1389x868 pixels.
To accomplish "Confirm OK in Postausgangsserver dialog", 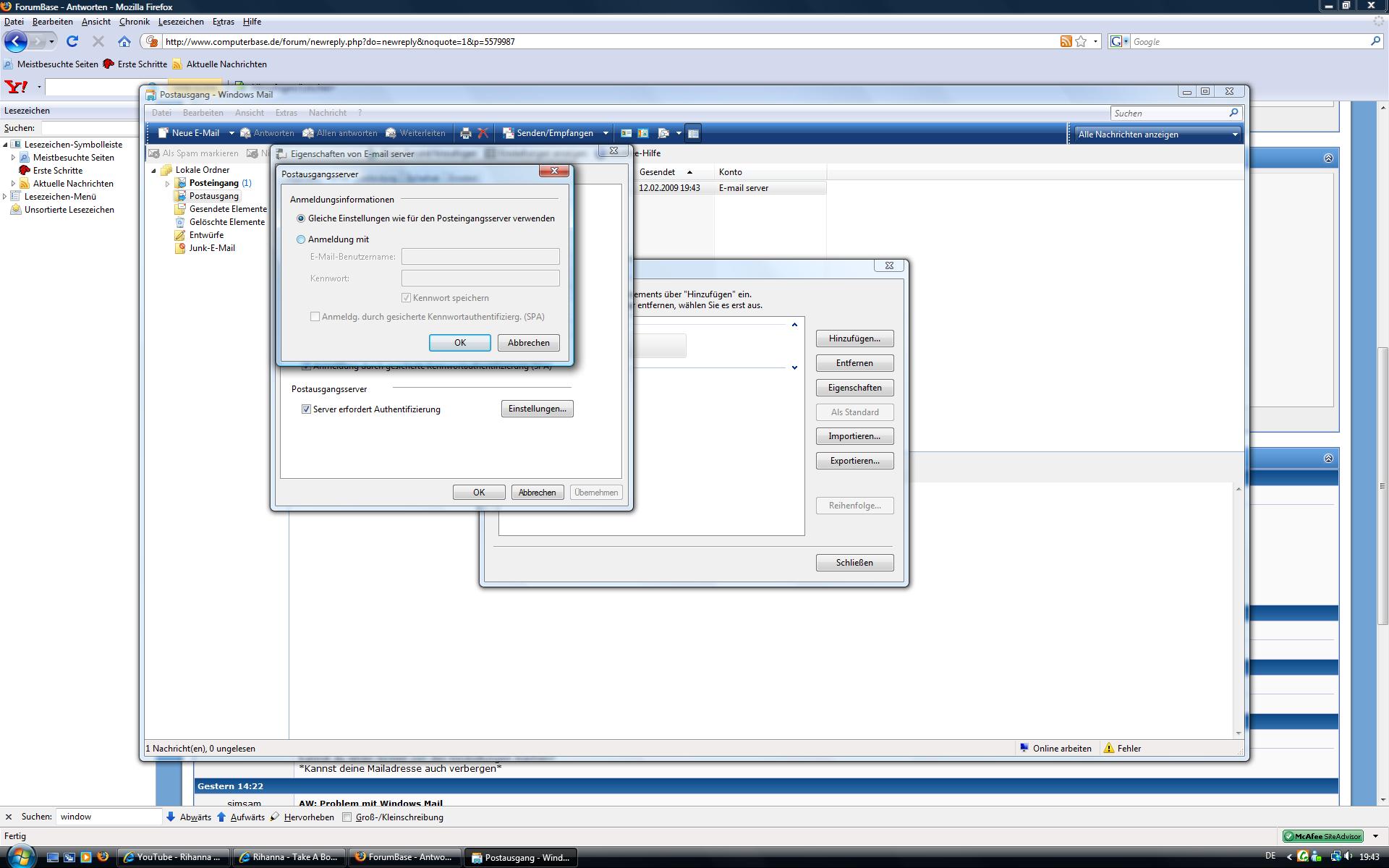I will (460, 343).
